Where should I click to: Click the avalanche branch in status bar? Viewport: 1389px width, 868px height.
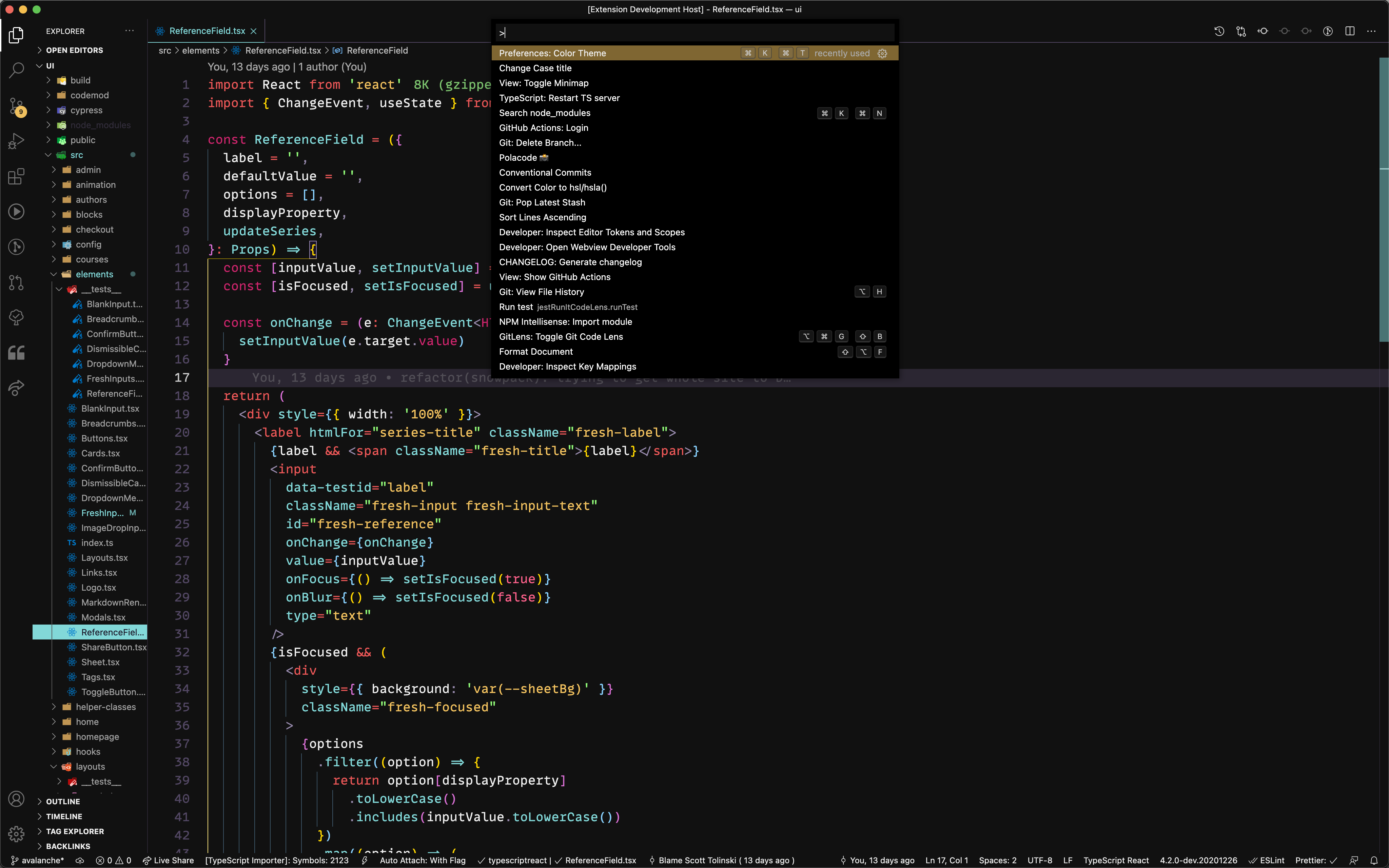point(38,860)
